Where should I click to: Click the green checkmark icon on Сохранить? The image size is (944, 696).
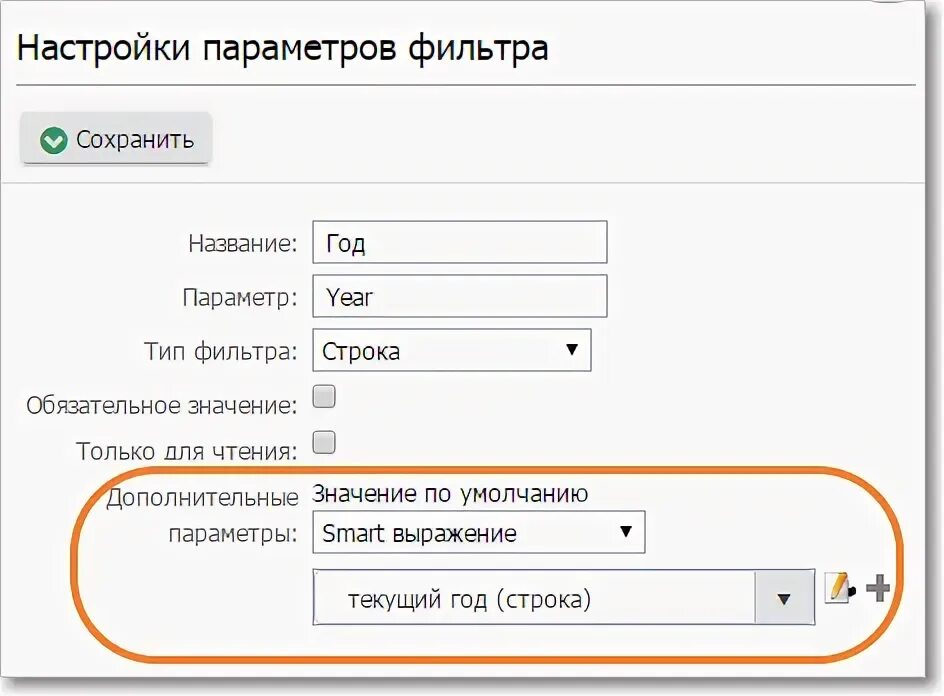point(54,140)
